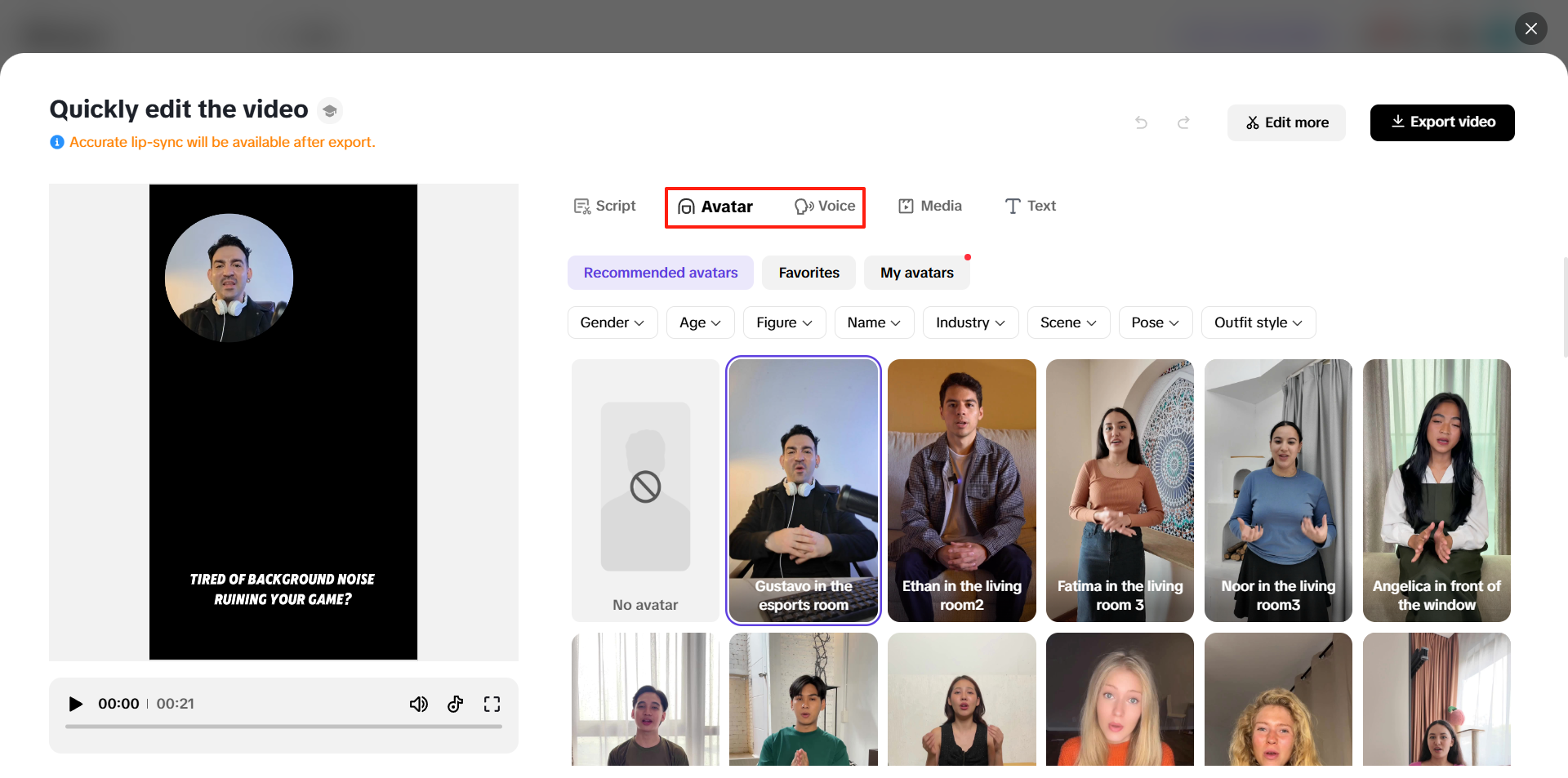This screenshot has width=1568, height=778.
Task: Click the redo arrow icon
Action: [x=1183, y=122]
